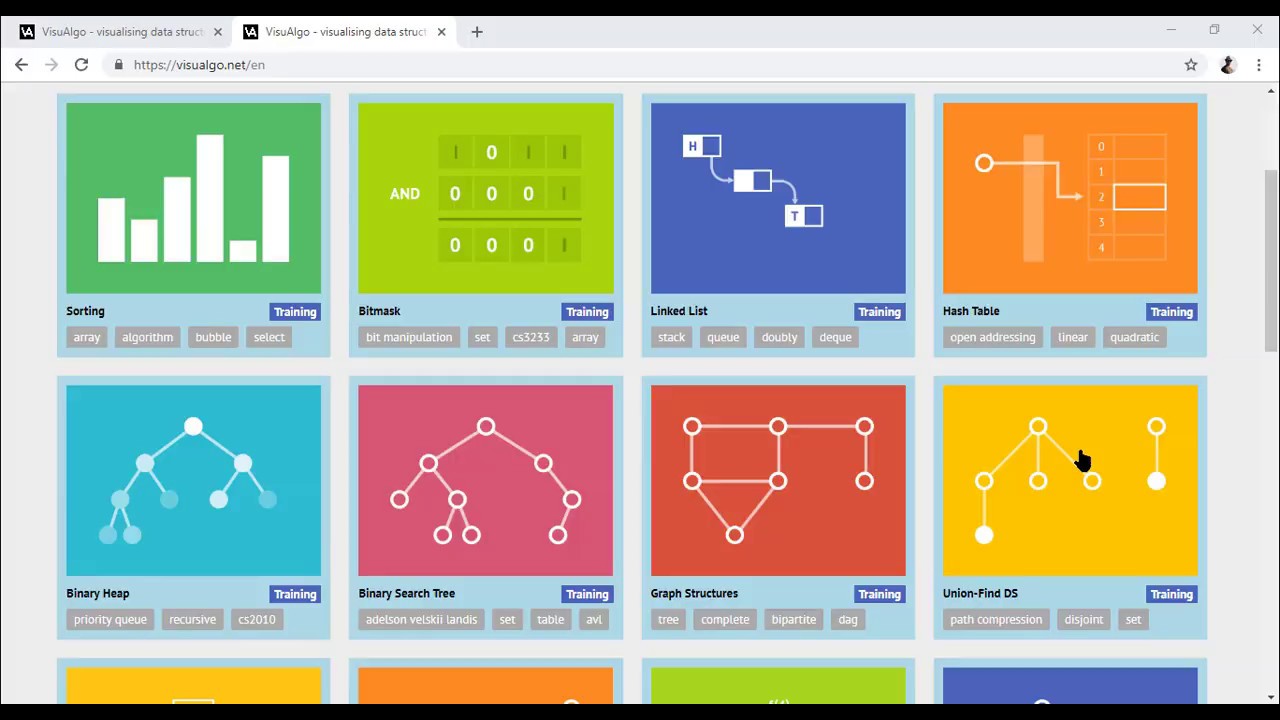Open the Chrome profile avatar
The height and width of the screenshot is (720, 1280).
1228,65
